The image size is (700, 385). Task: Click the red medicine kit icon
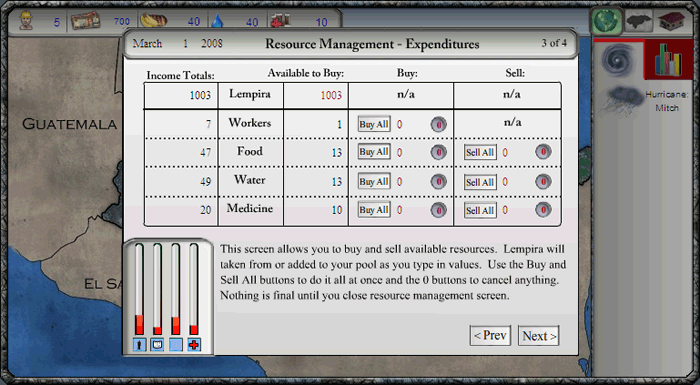point(280,21)
